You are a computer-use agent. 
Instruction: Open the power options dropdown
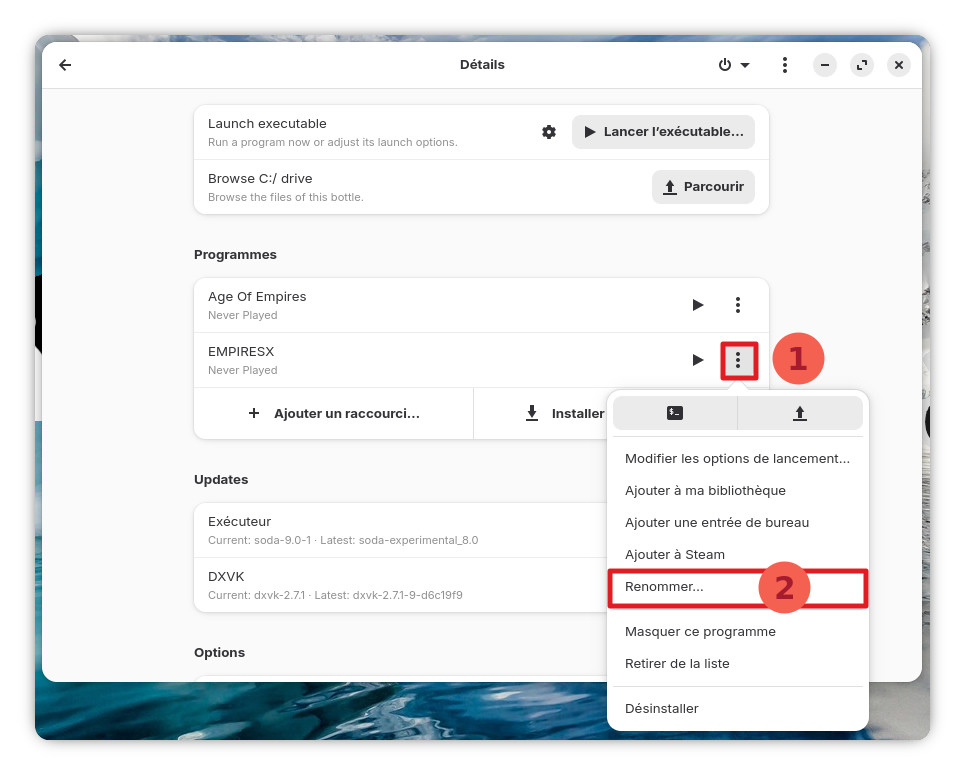pyautogui.click(x=733, y=65)
